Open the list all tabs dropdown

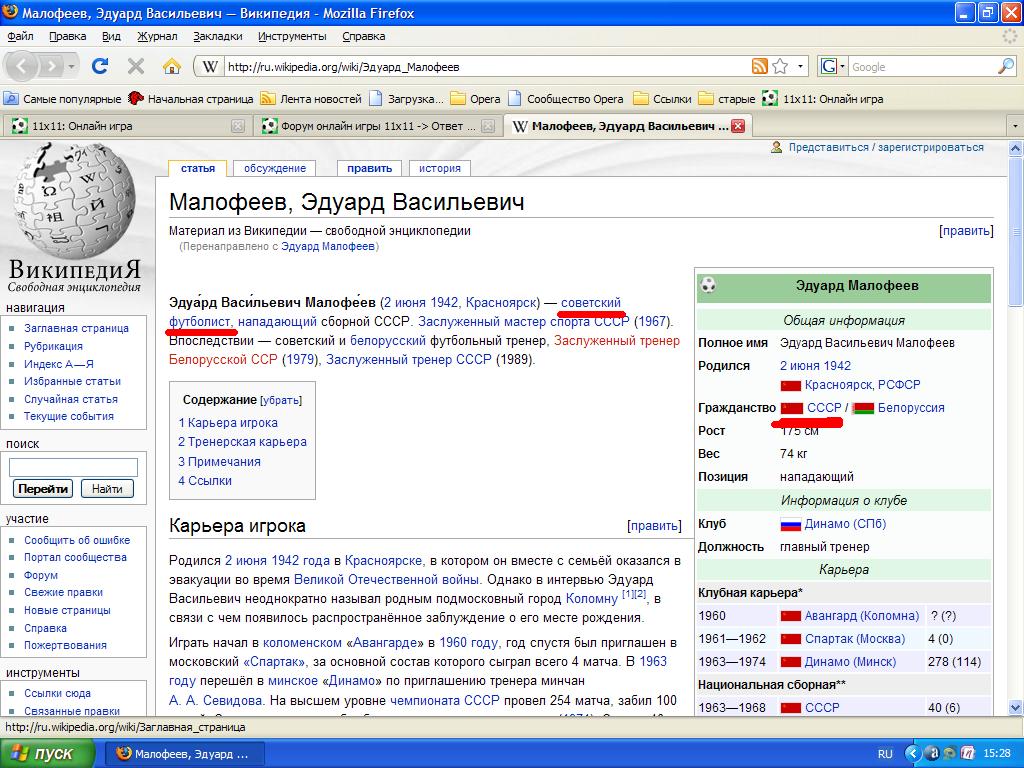coord(1014,126)
